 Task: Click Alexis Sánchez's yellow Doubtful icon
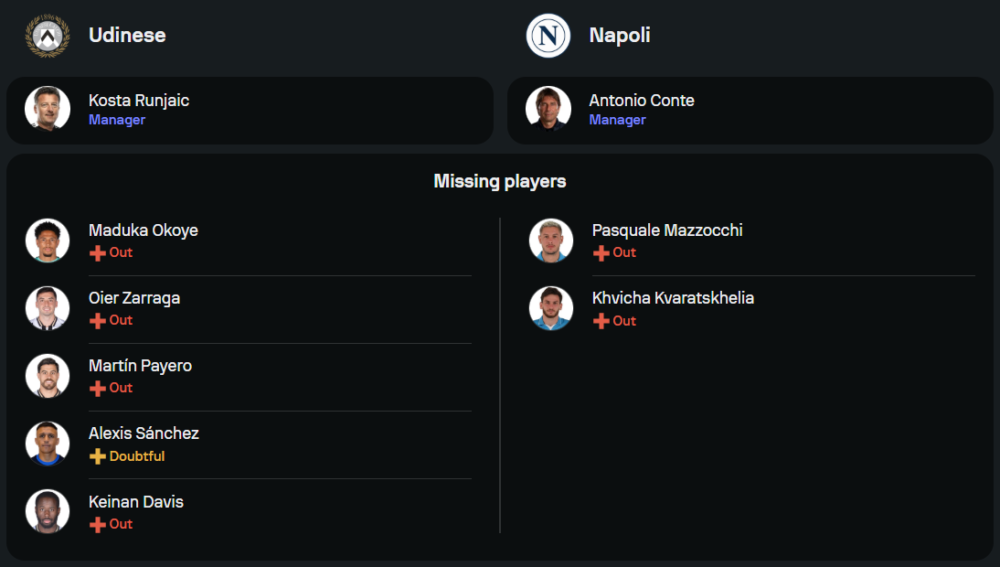coord(98,456)
